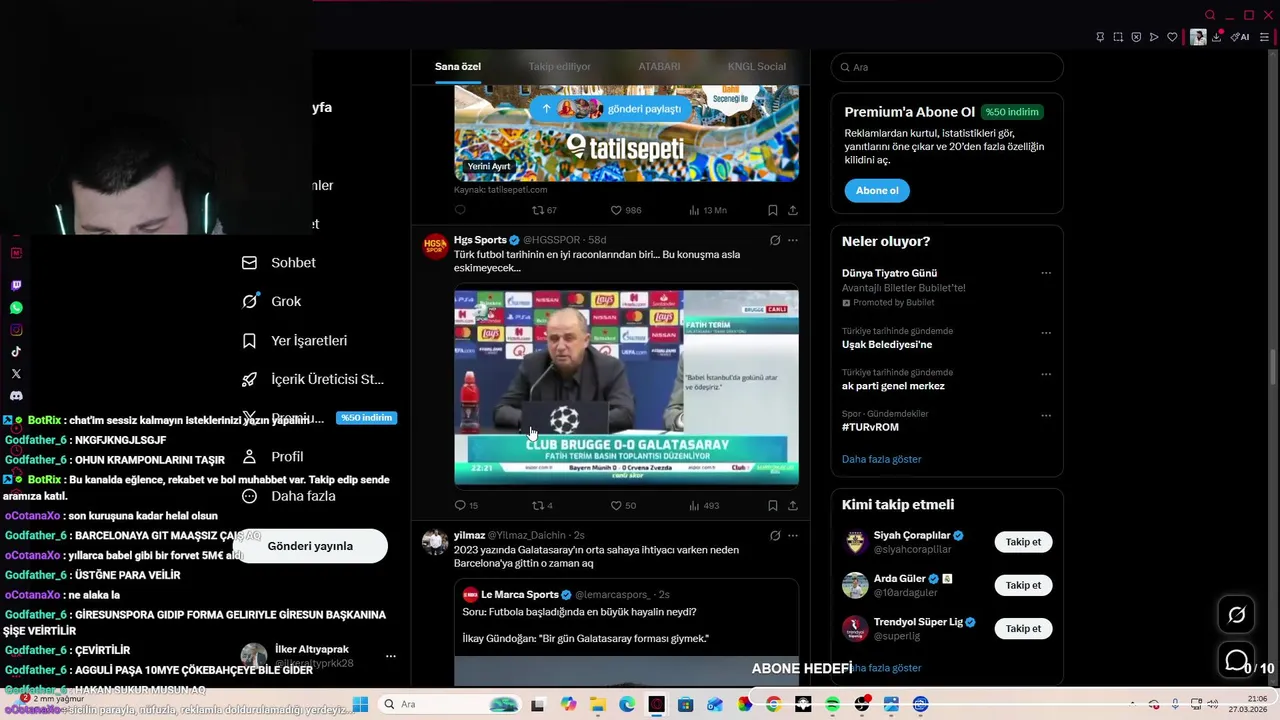Viewport: 1280px width, 720px height.
Task: Open TikTok icon in browser sidebar
Action: pyautogui.click(x=16, y=352)
